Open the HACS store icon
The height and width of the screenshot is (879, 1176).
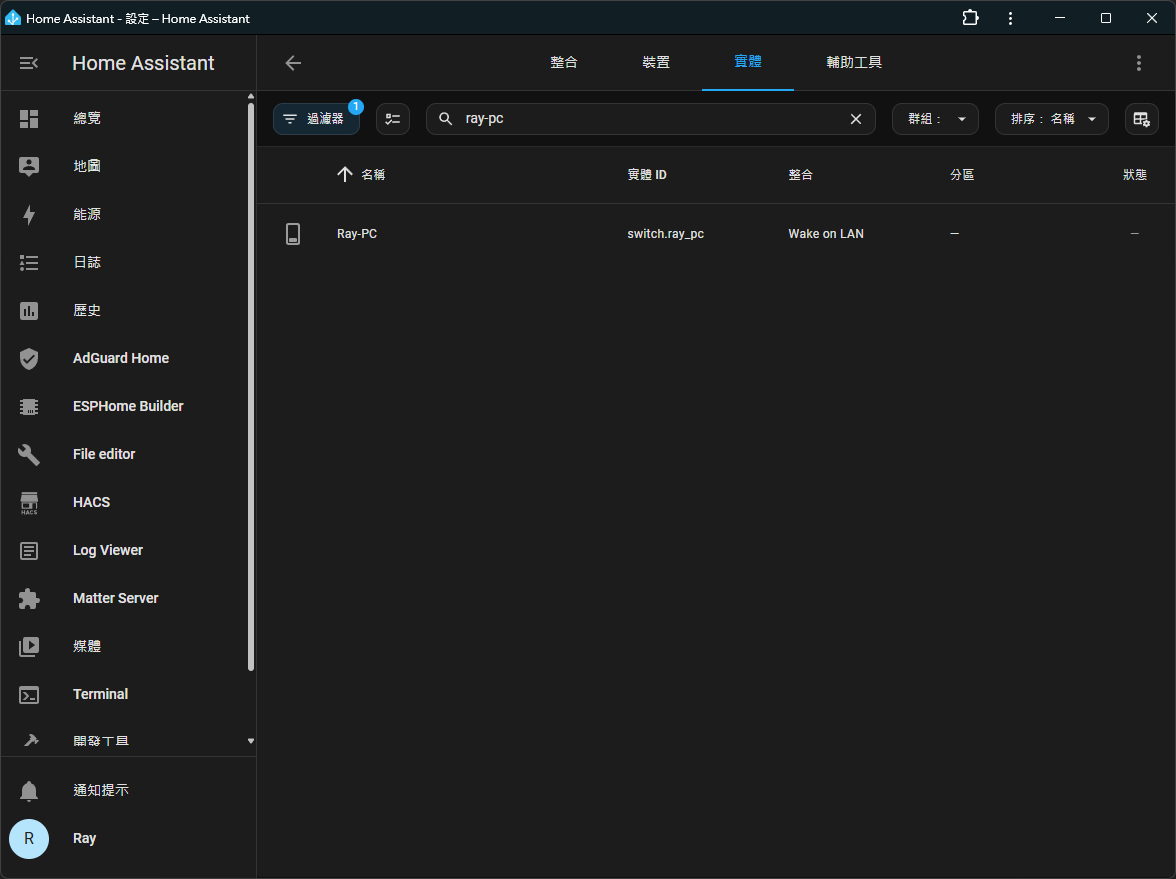(28, 502)
